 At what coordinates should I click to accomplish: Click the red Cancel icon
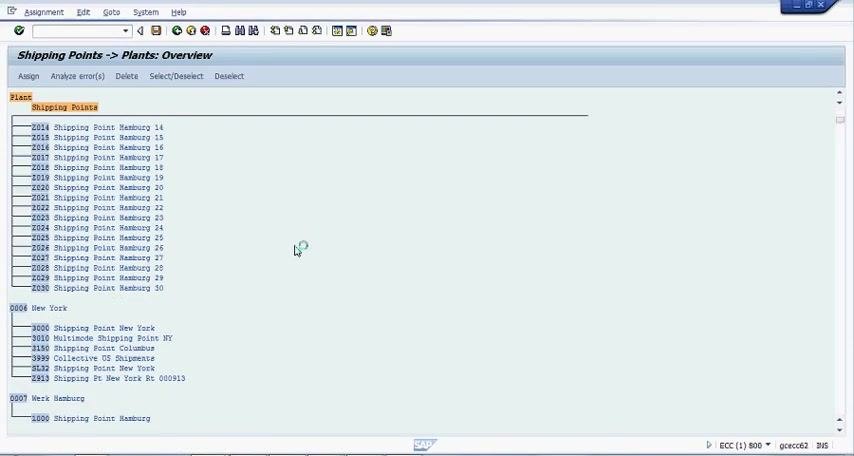pyautogui.click(x=205, y=31)
